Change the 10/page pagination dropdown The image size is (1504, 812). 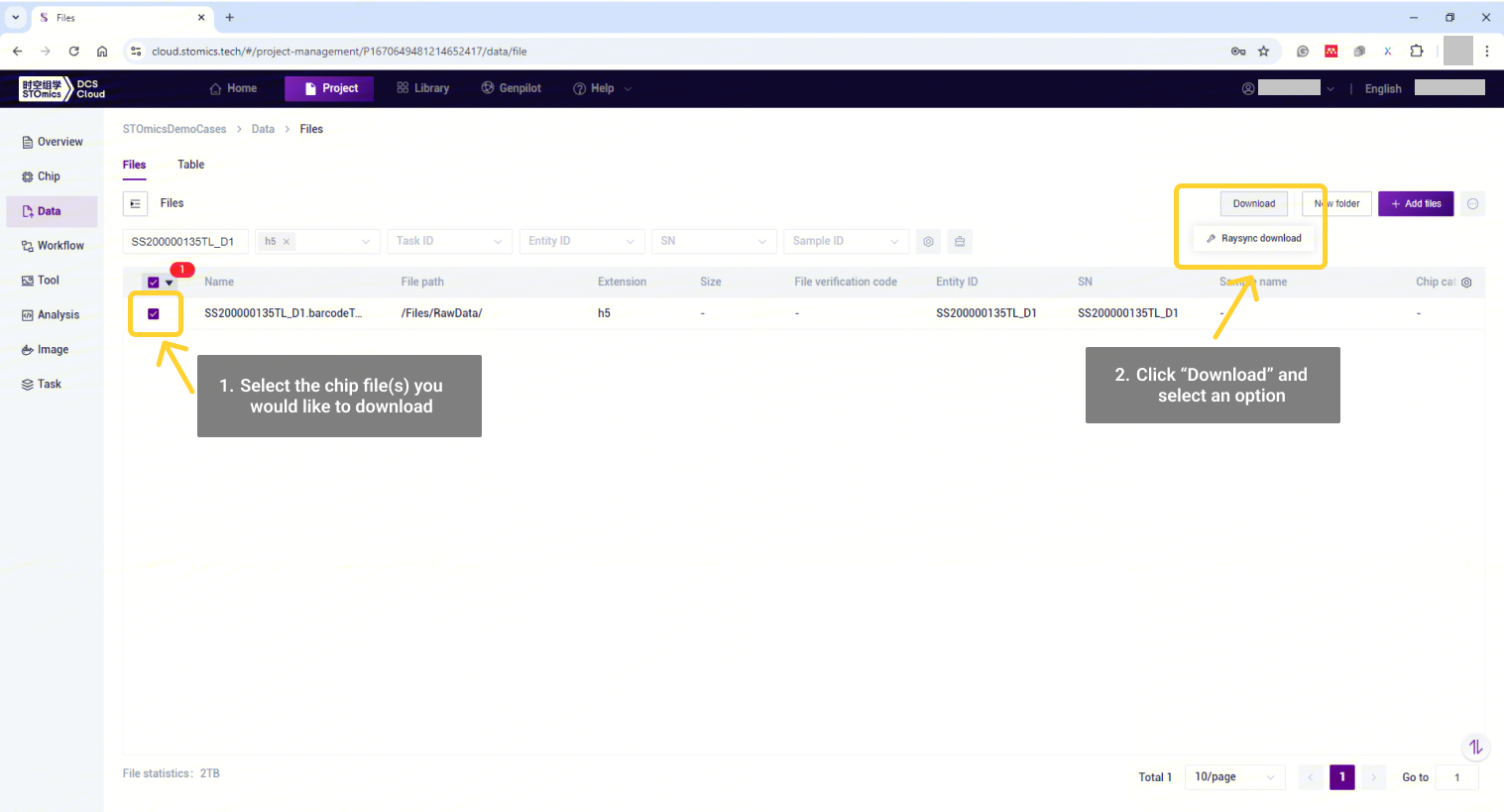tap(1234, 777)
